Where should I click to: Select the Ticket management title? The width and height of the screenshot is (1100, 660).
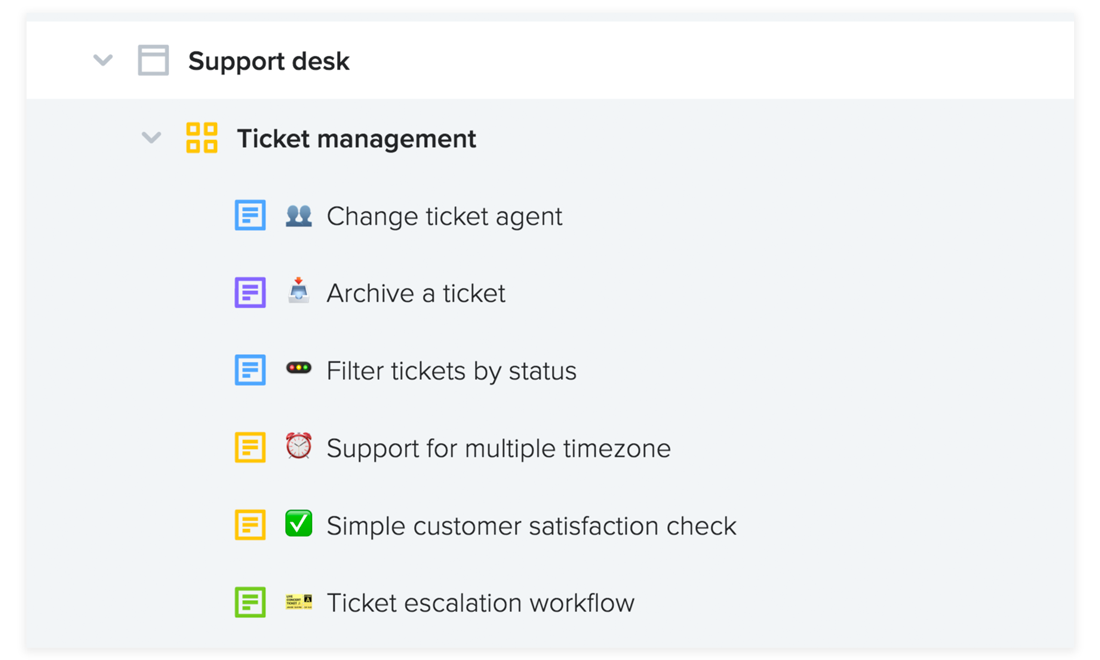point(356,139)
